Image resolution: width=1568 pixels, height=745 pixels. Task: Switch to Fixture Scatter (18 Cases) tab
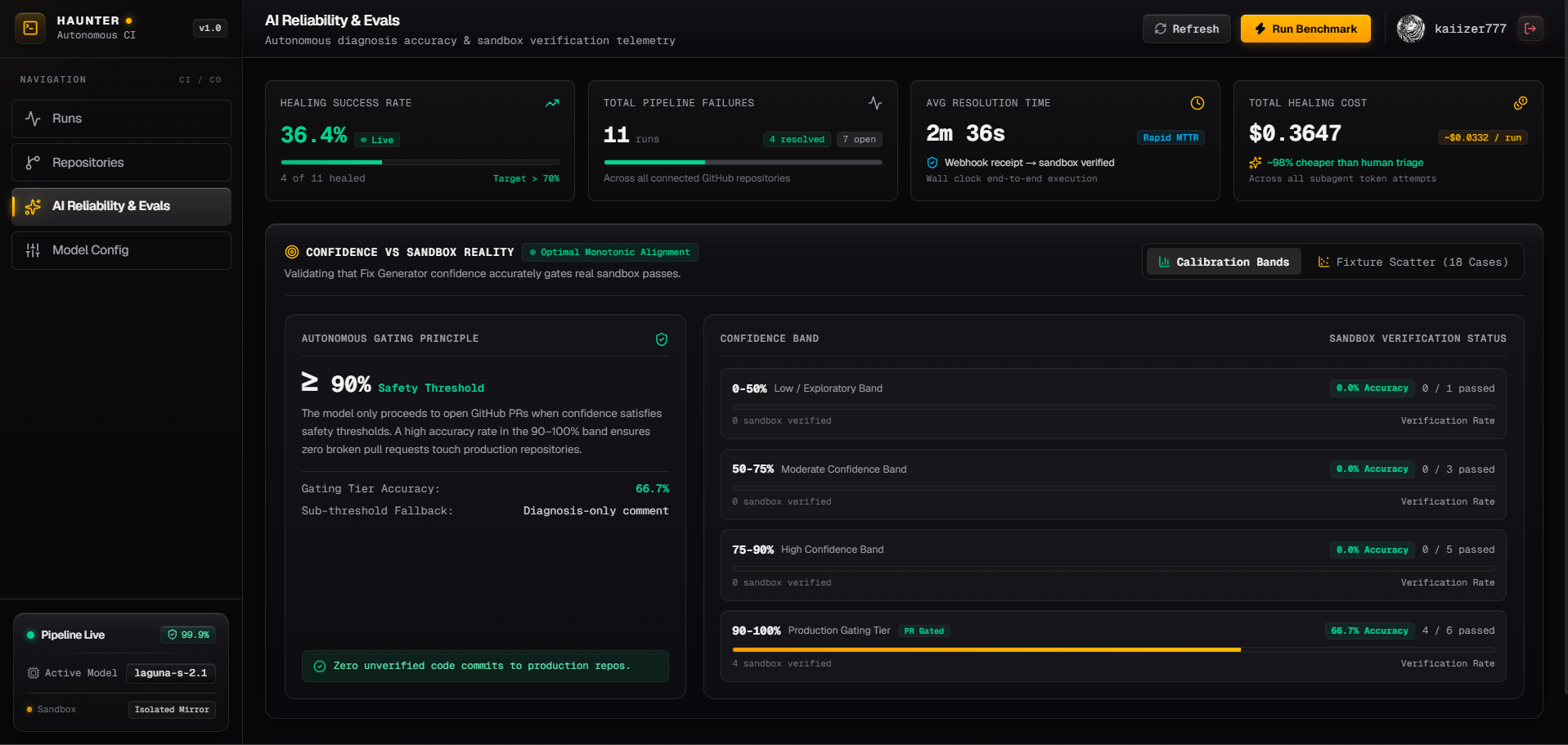coord(1413,262)
